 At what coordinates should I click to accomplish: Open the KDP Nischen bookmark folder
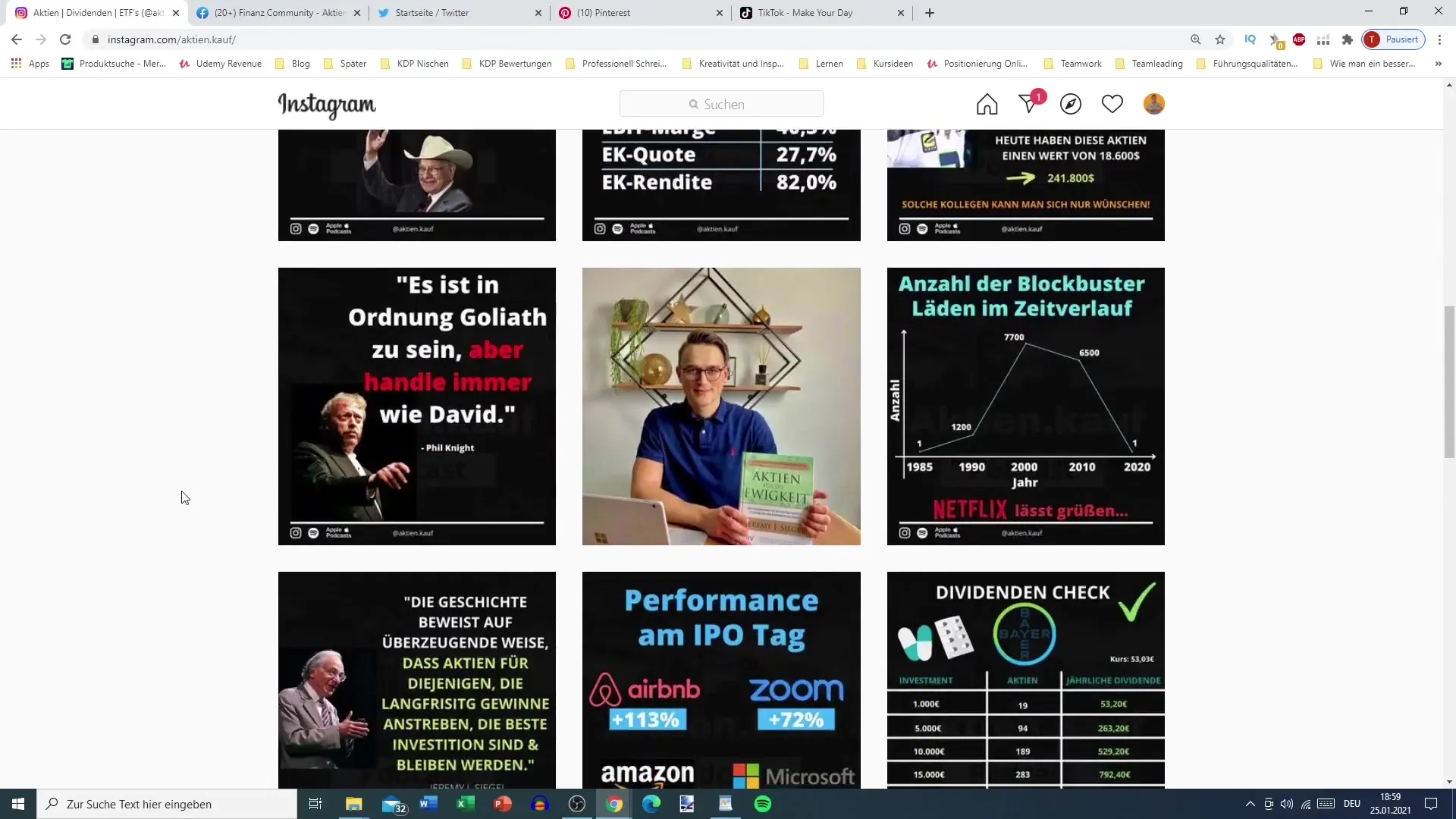point(415,64)
